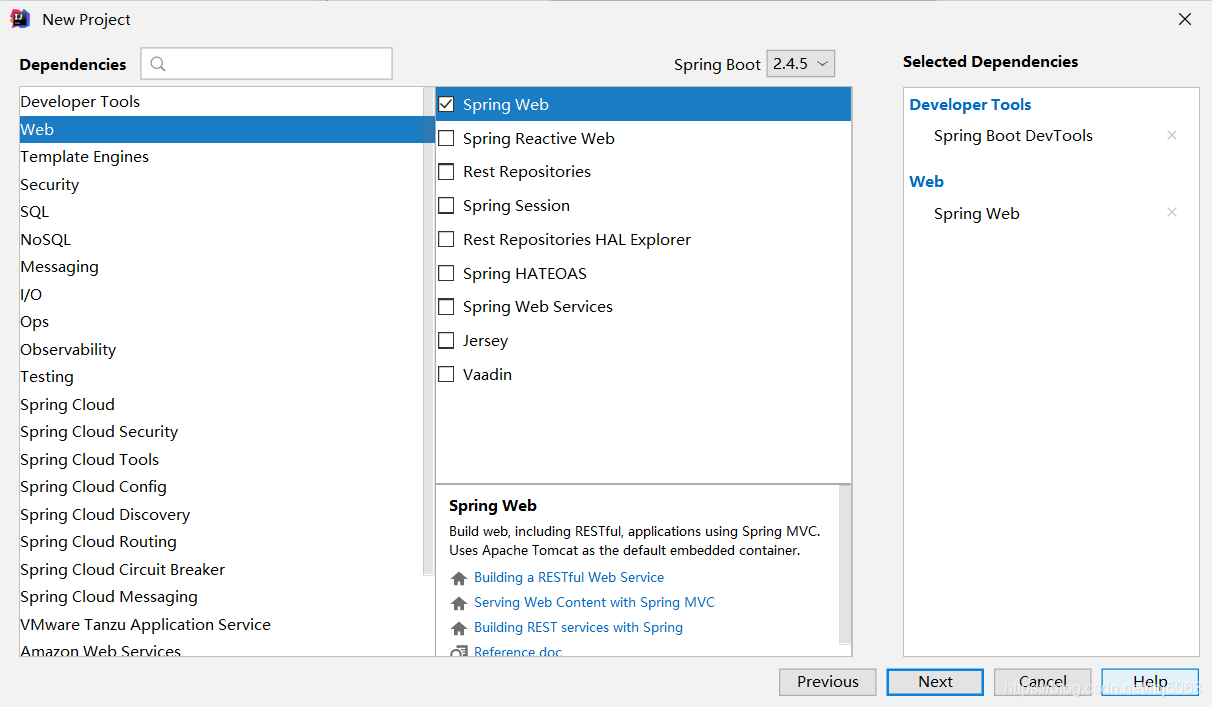Click Web heading in selected dependencies

[x=926, y=181]
